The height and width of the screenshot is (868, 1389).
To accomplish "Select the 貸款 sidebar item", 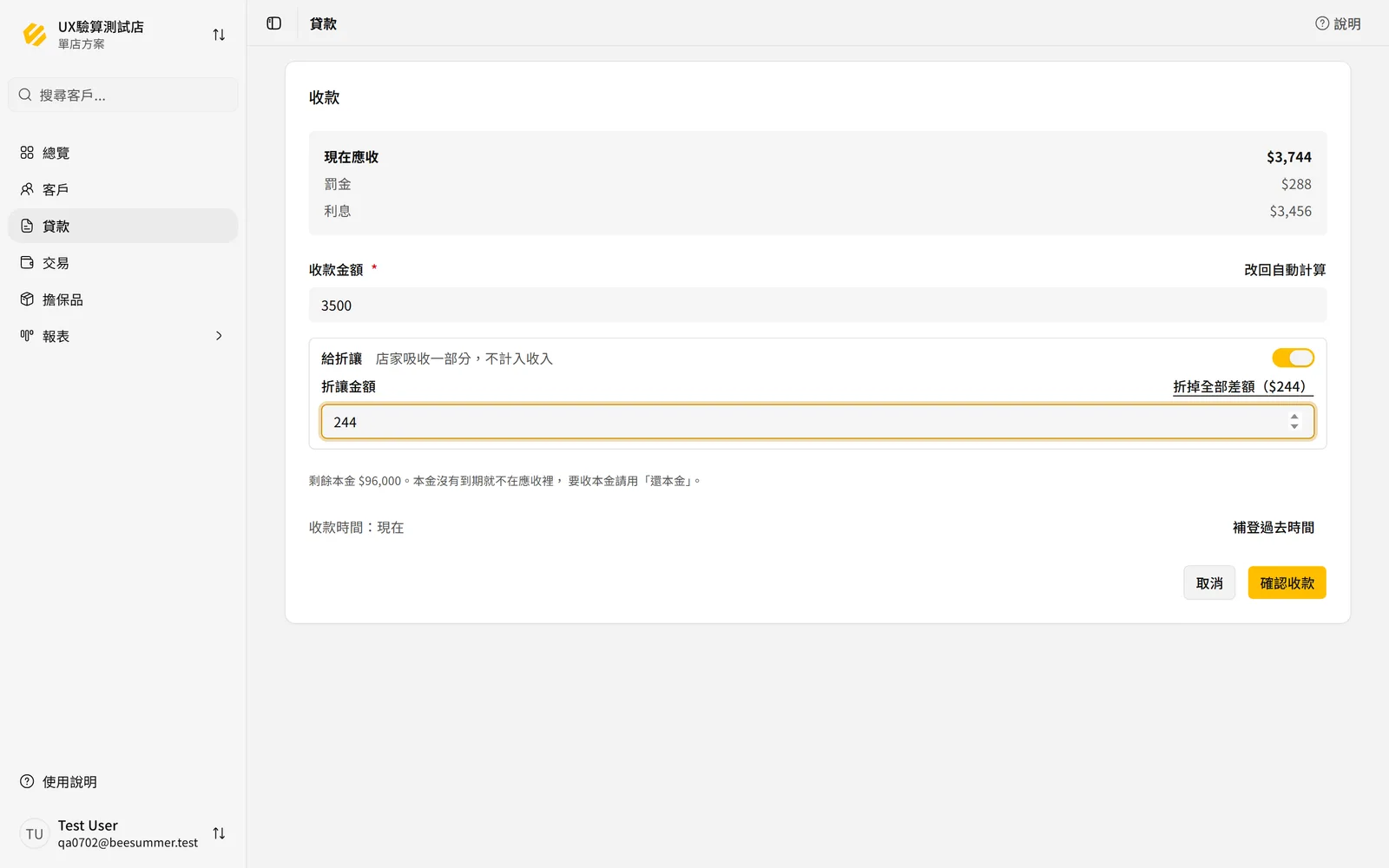I will [x=123, y=226].
